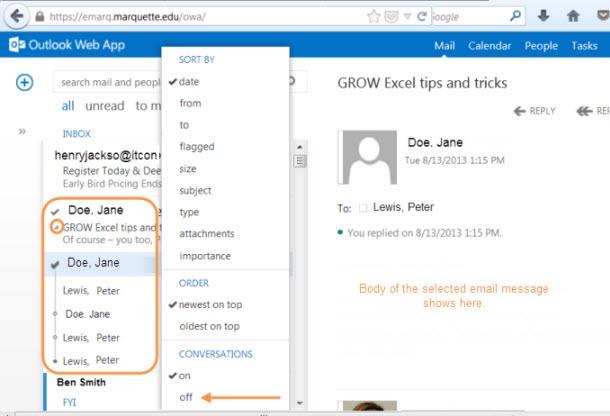610x416 pixels.
Task: Expand the folder pane with double chevron
Action: 23,131
